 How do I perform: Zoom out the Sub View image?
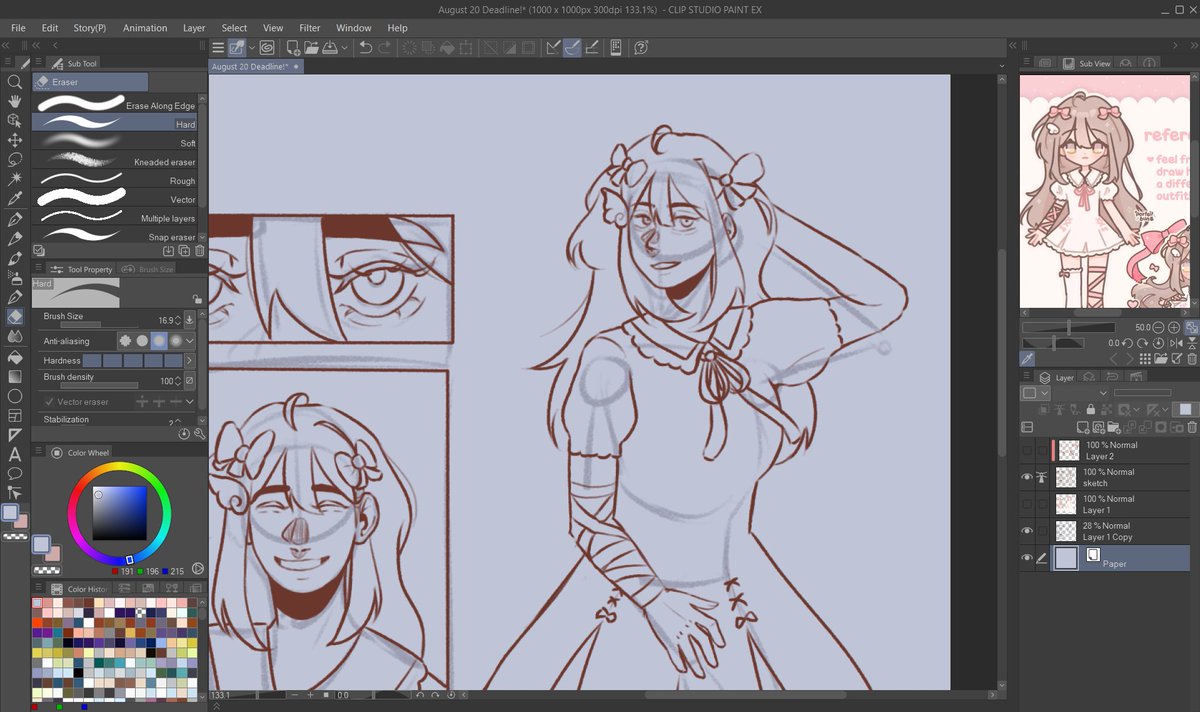[x=1159, y=327]
